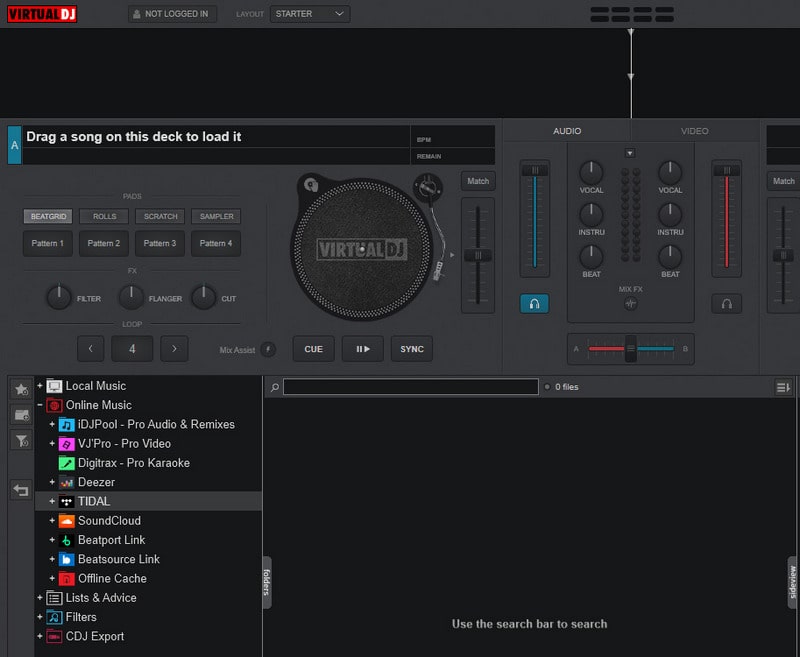Open the browser options icon near 0 files

[783, 388]
